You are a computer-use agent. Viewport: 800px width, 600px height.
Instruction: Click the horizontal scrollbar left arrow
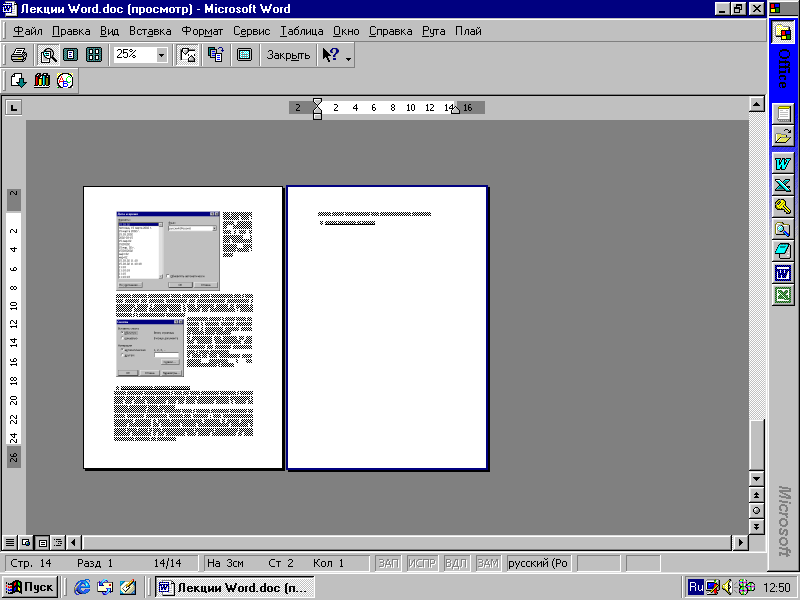[74, 542]
